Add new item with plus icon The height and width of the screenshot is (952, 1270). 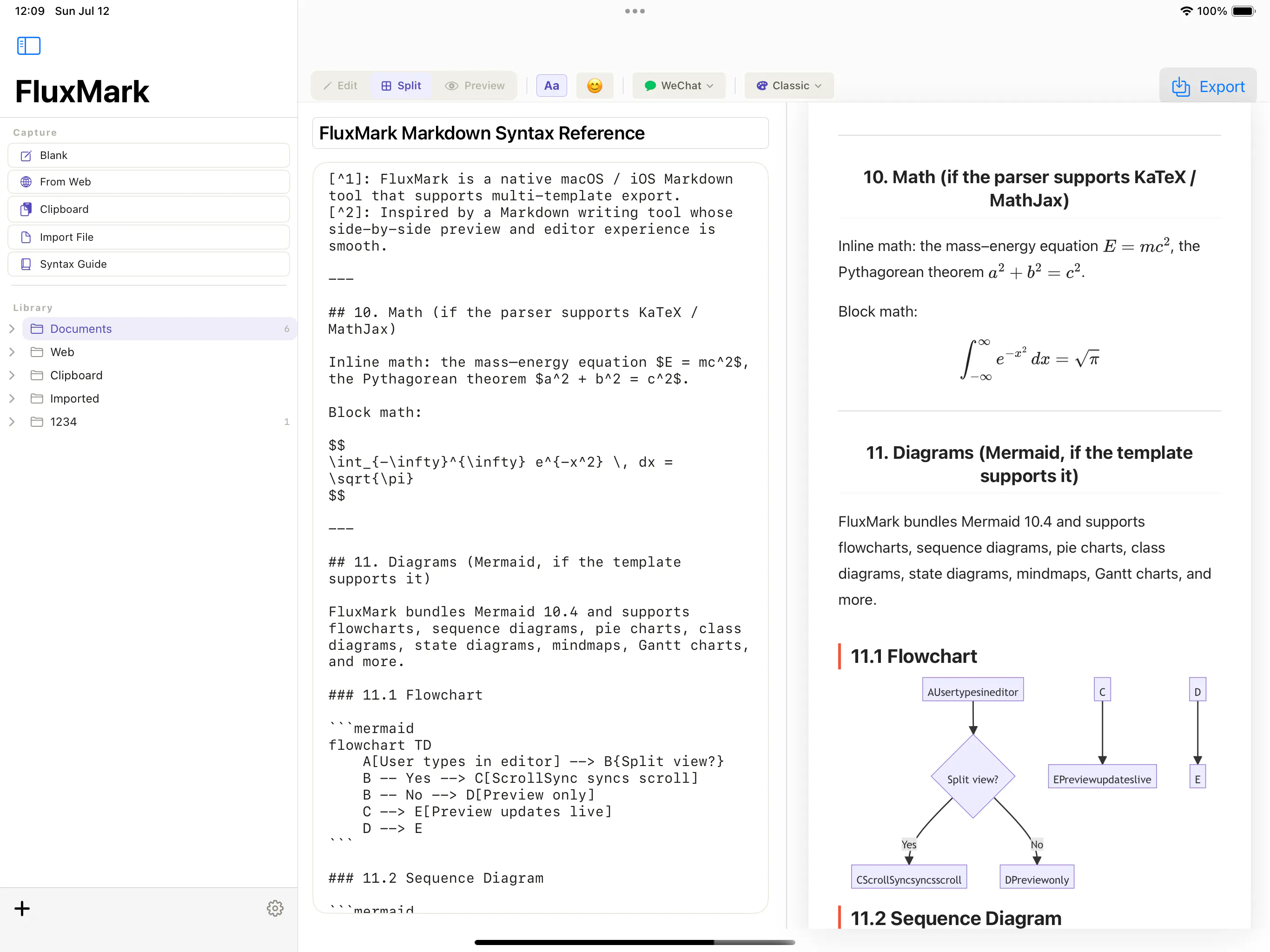pos(22,908)
